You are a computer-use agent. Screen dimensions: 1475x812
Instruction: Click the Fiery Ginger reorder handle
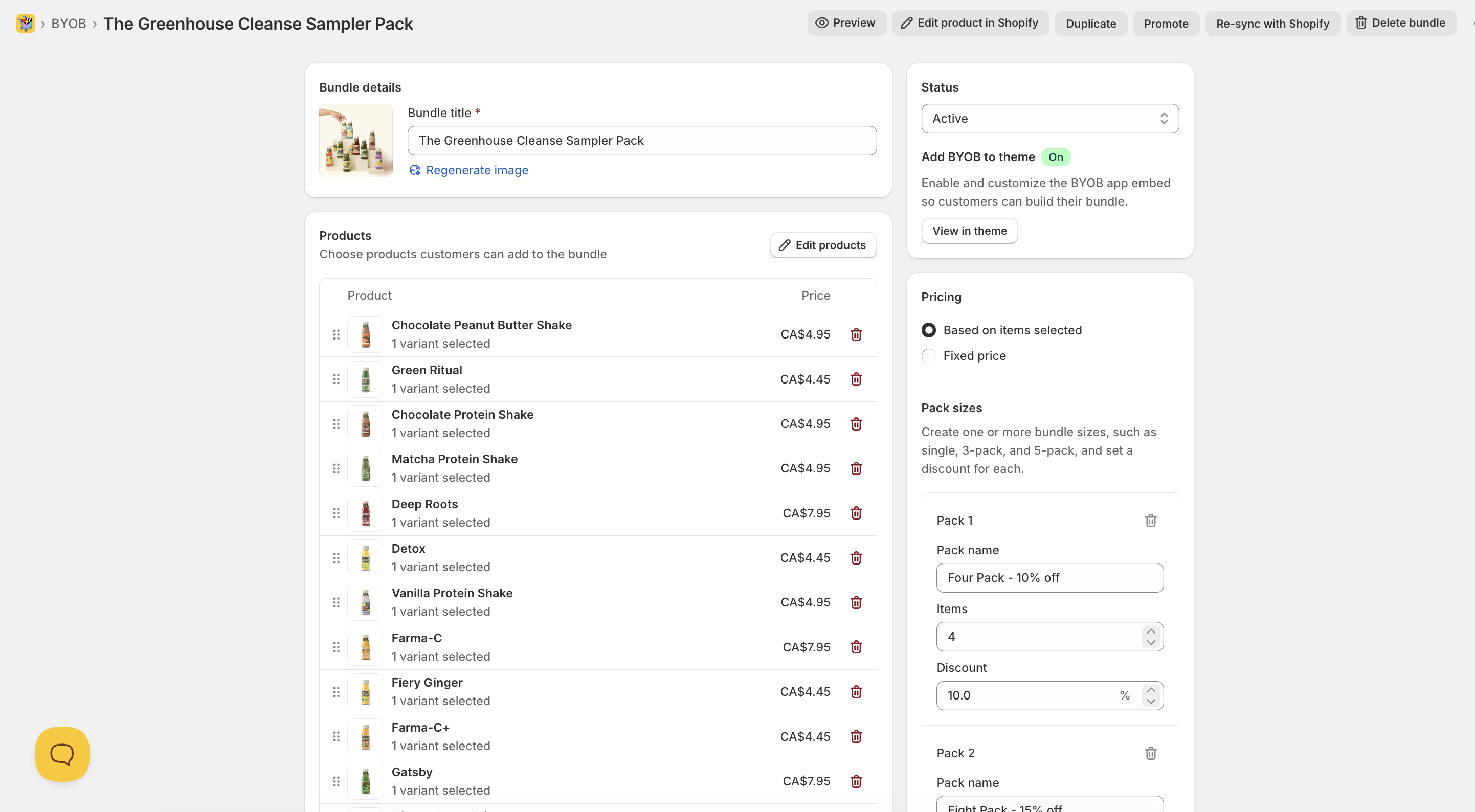(x=336, y=692)
